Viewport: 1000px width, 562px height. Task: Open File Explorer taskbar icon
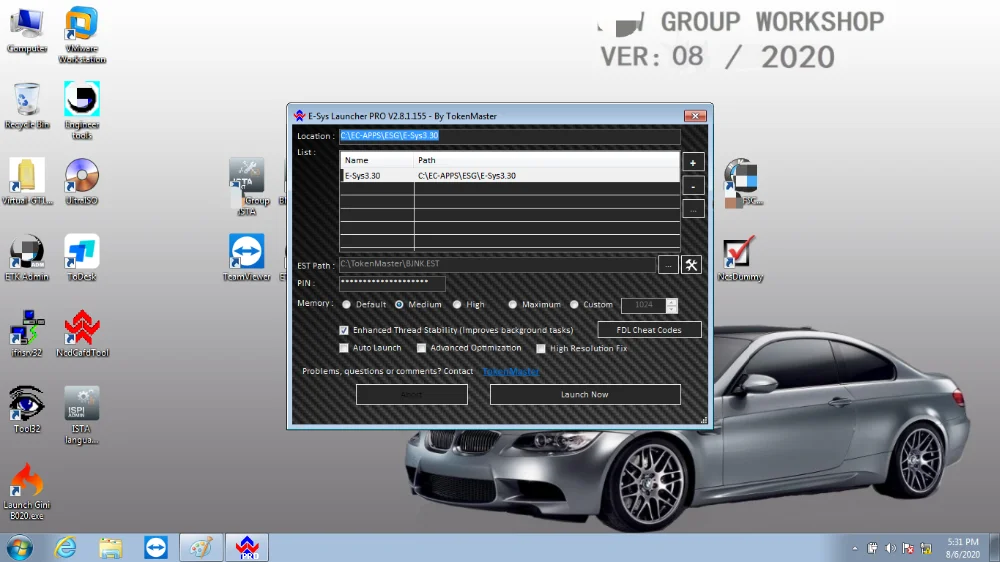point(110,548)
